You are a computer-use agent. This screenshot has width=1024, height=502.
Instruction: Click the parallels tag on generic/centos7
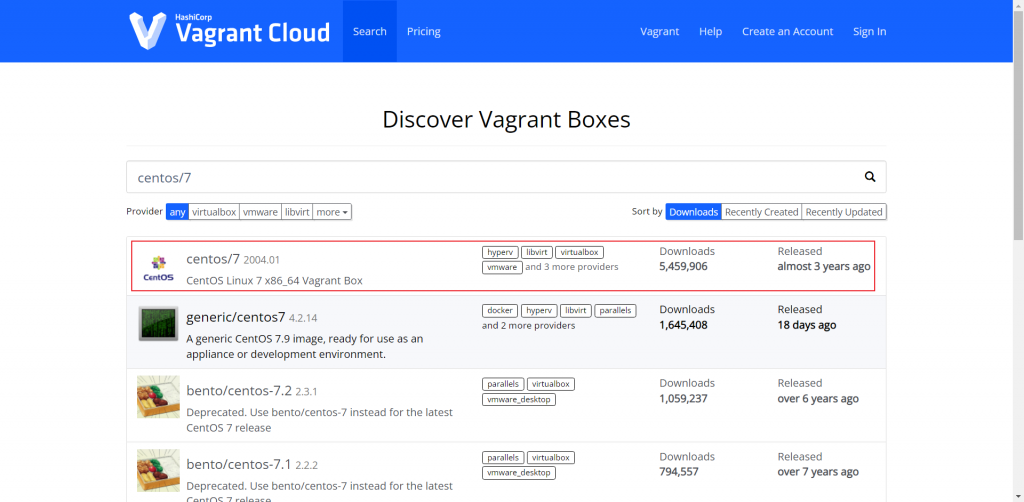615,311
